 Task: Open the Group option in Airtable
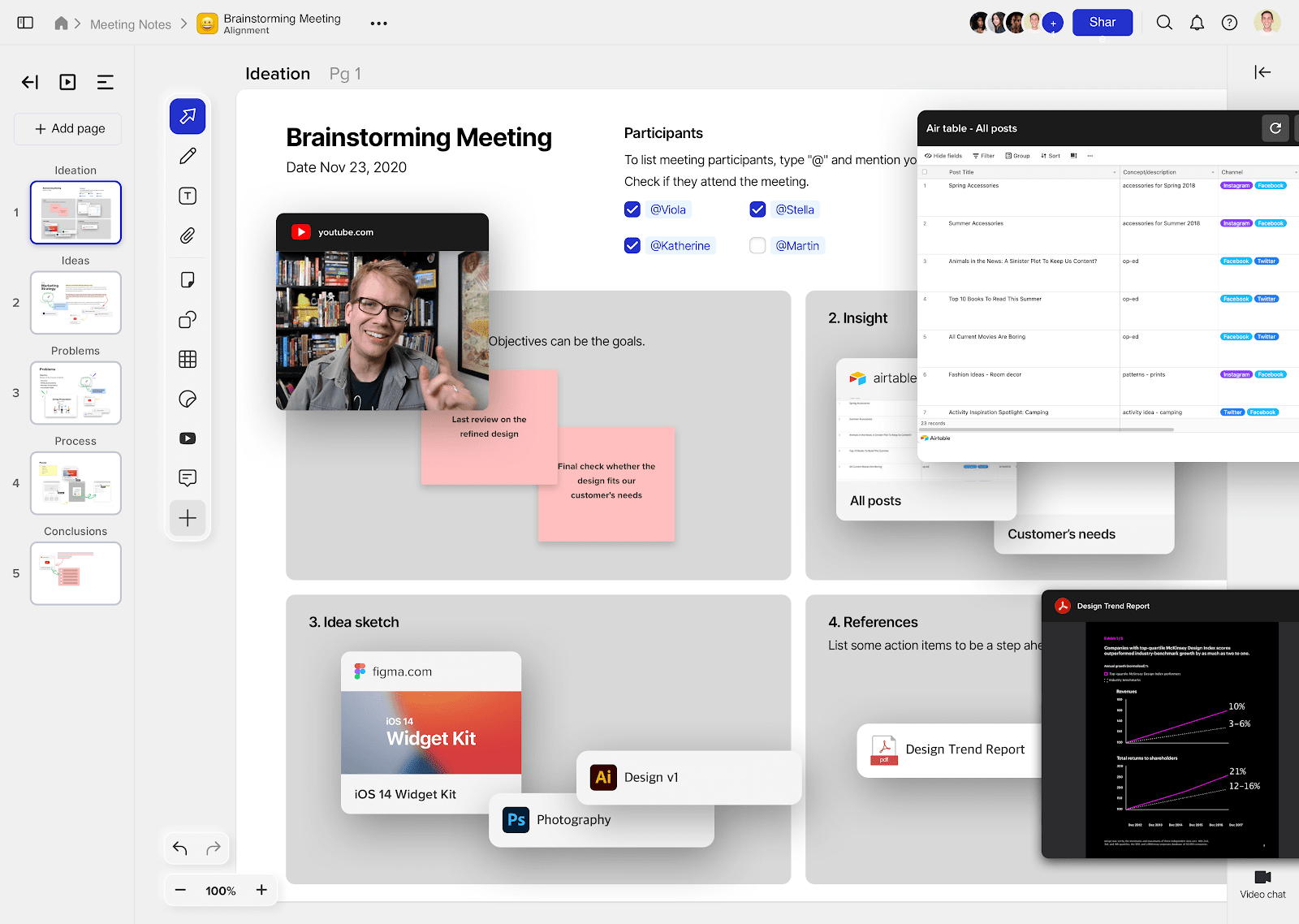(x=1017, y=156)
